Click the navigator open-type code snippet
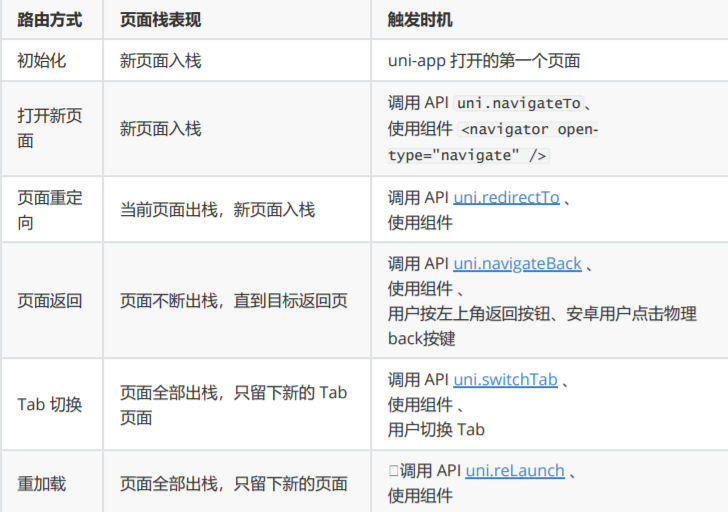 [493, 142]
